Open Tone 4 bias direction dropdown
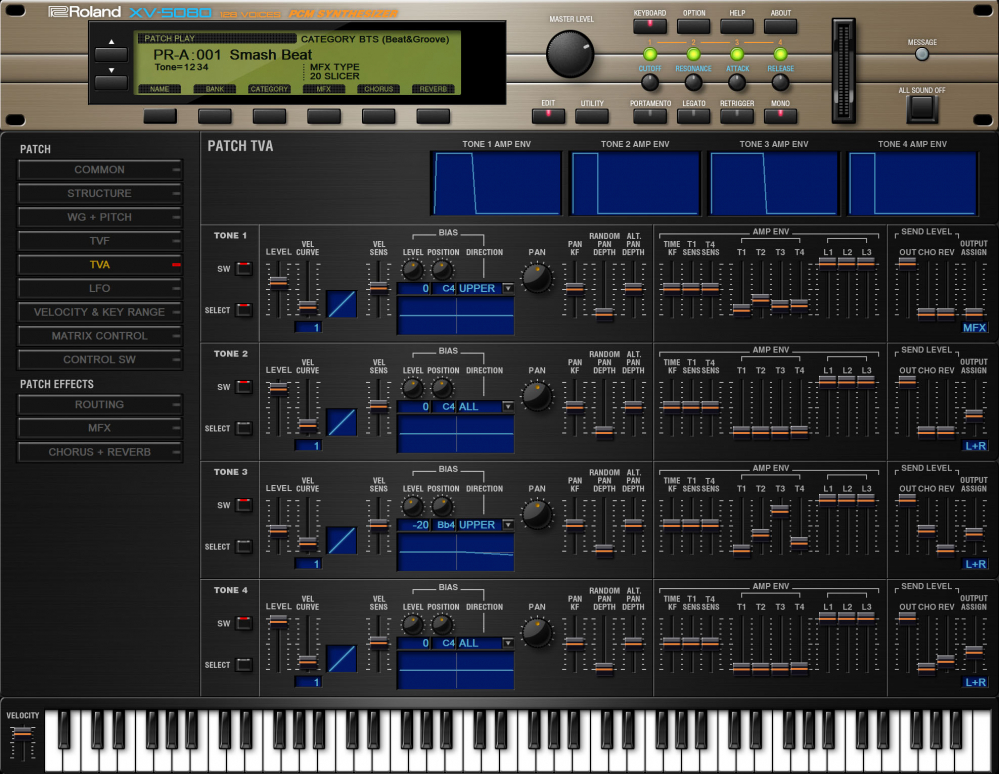 click(x=508, y=643)
